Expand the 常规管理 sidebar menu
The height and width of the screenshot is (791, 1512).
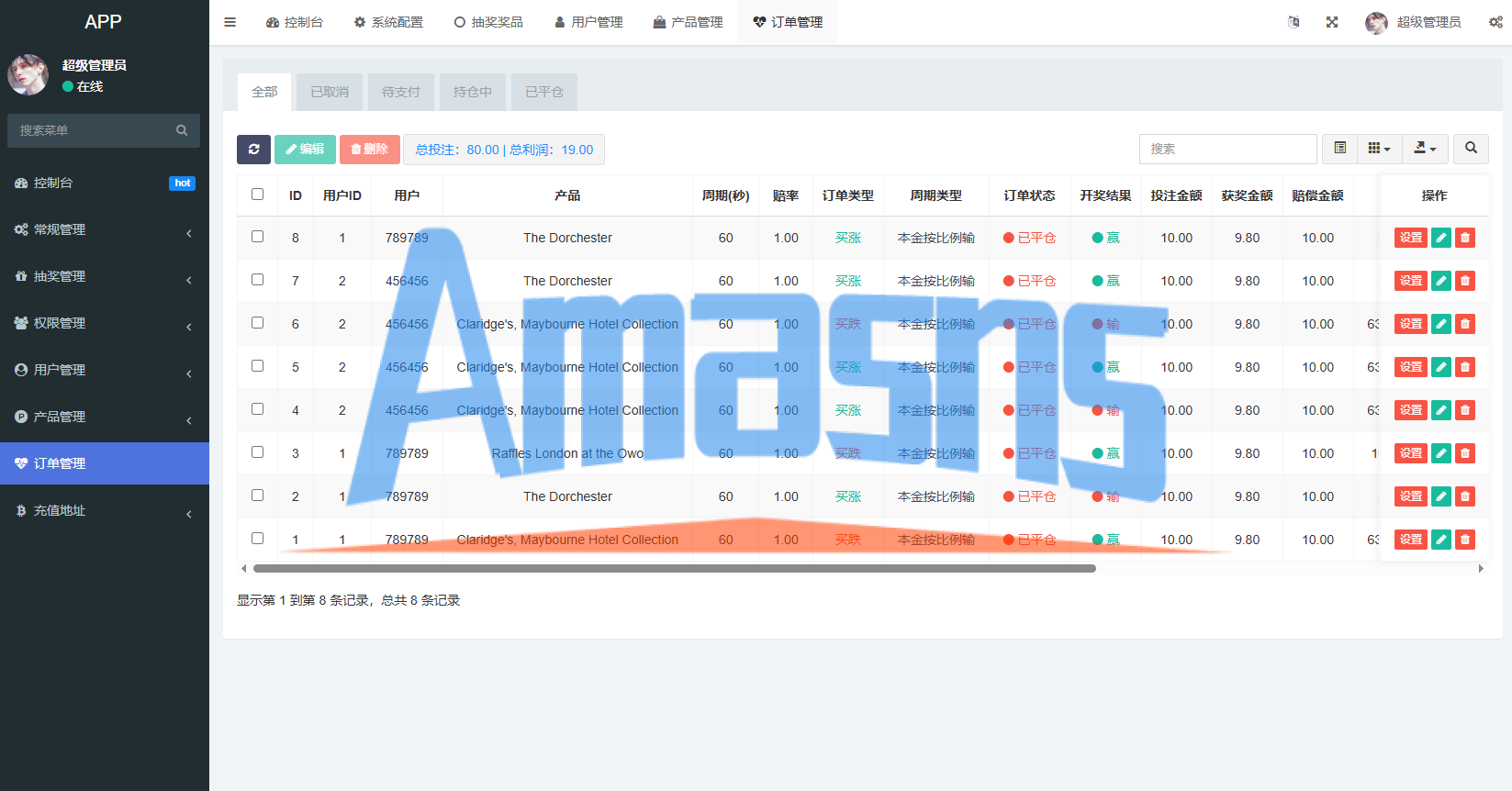(105, 229)
